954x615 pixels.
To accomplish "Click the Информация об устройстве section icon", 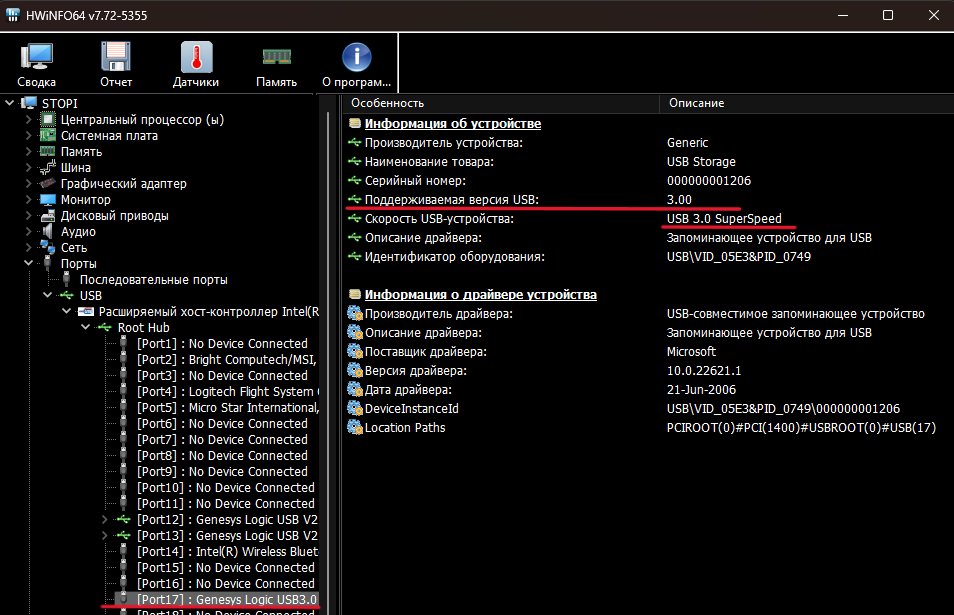I will (355, 123).
